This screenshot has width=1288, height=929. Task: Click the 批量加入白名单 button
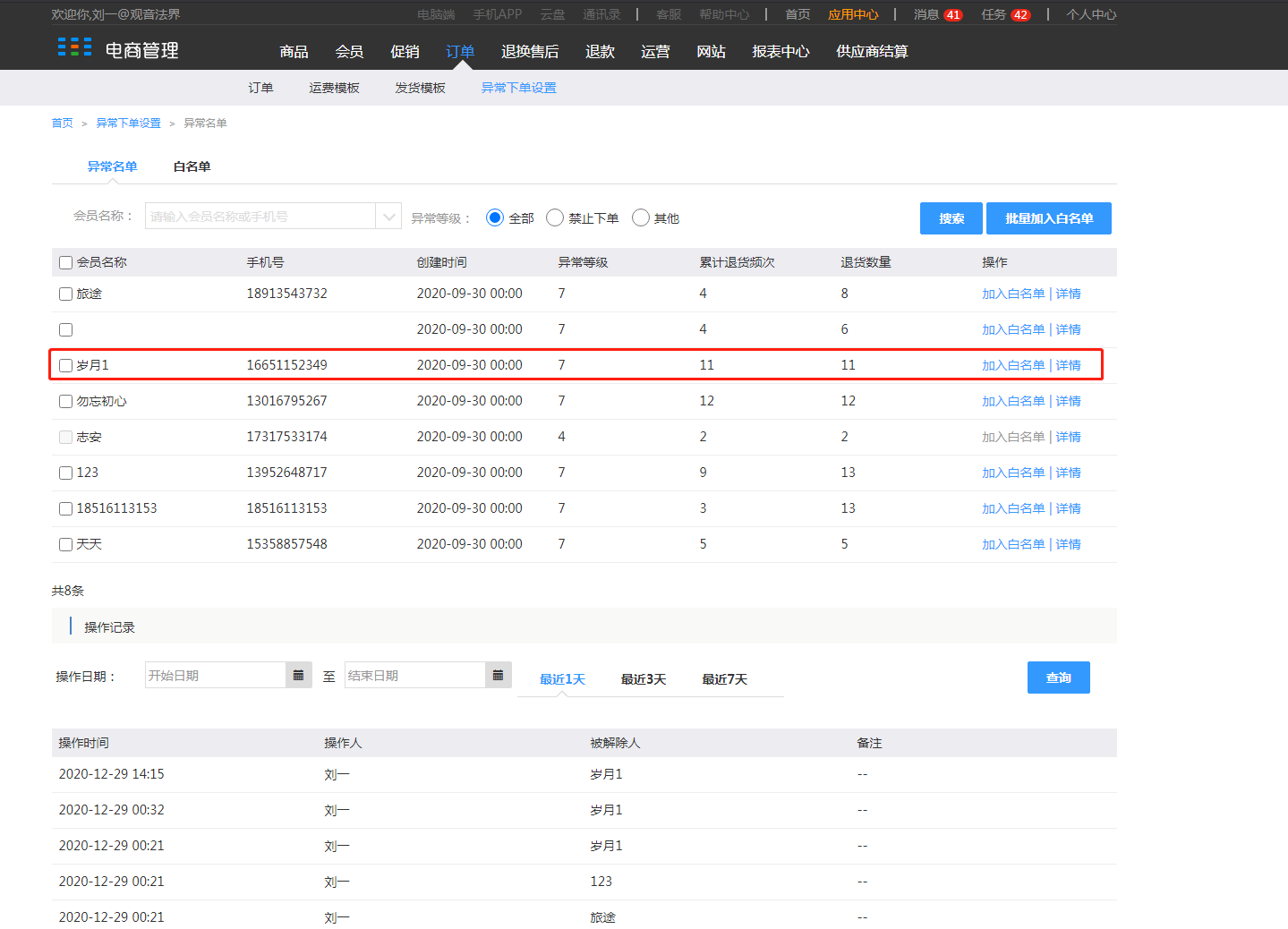coord(1049,218)
